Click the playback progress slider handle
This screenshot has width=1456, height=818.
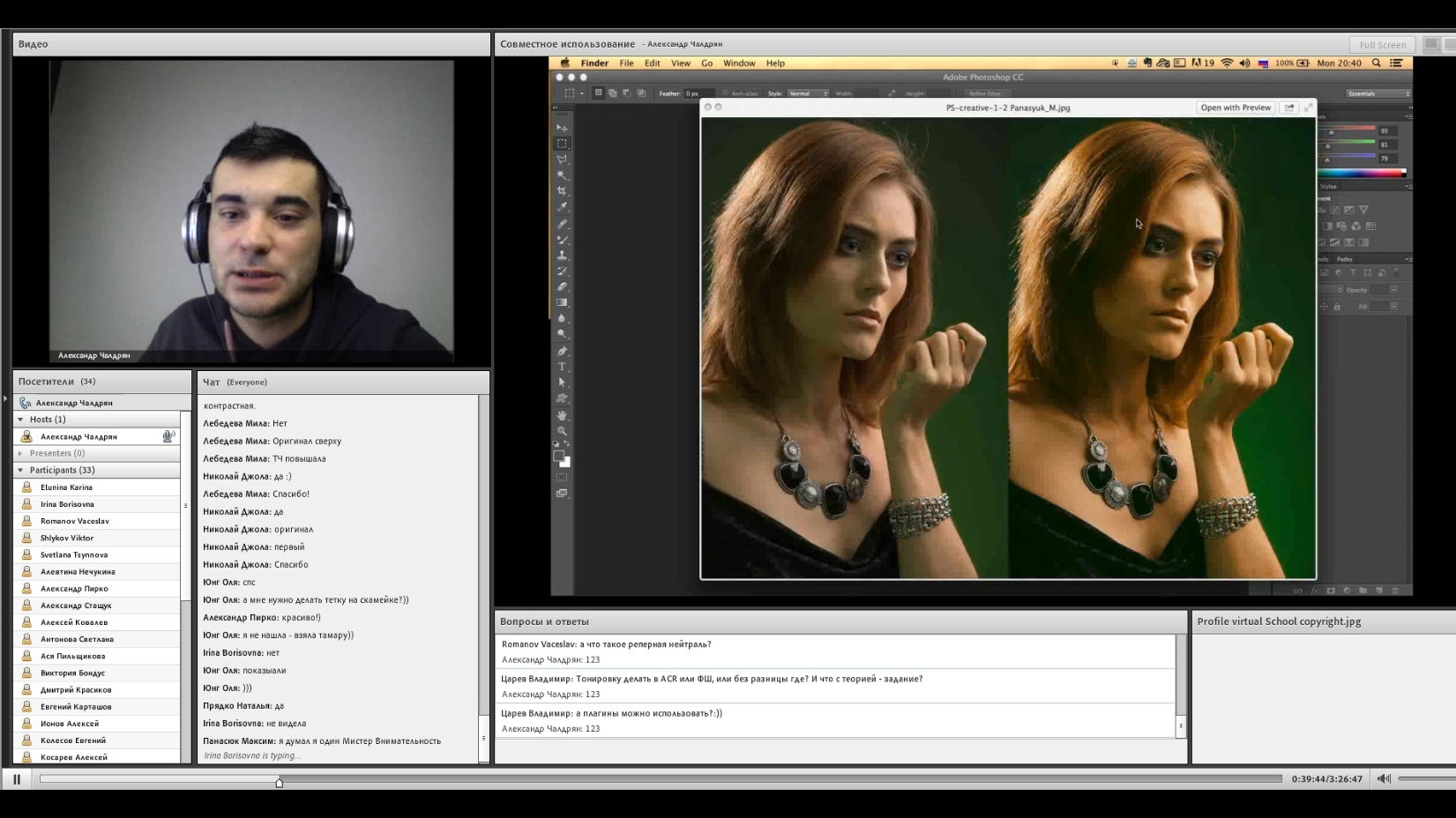click(x=280, y=782)
